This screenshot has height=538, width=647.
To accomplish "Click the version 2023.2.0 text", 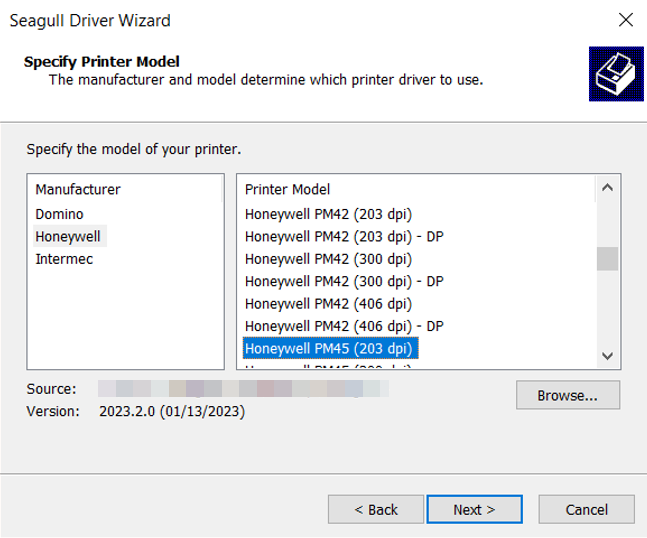I will pos(172,411).
